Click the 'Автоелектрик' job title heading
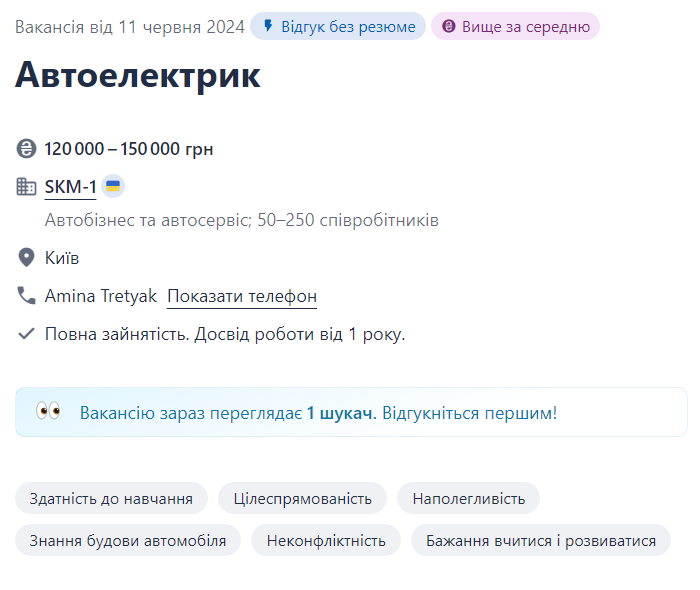The width and height of the screenshot is (700, 590). [138, 75]
